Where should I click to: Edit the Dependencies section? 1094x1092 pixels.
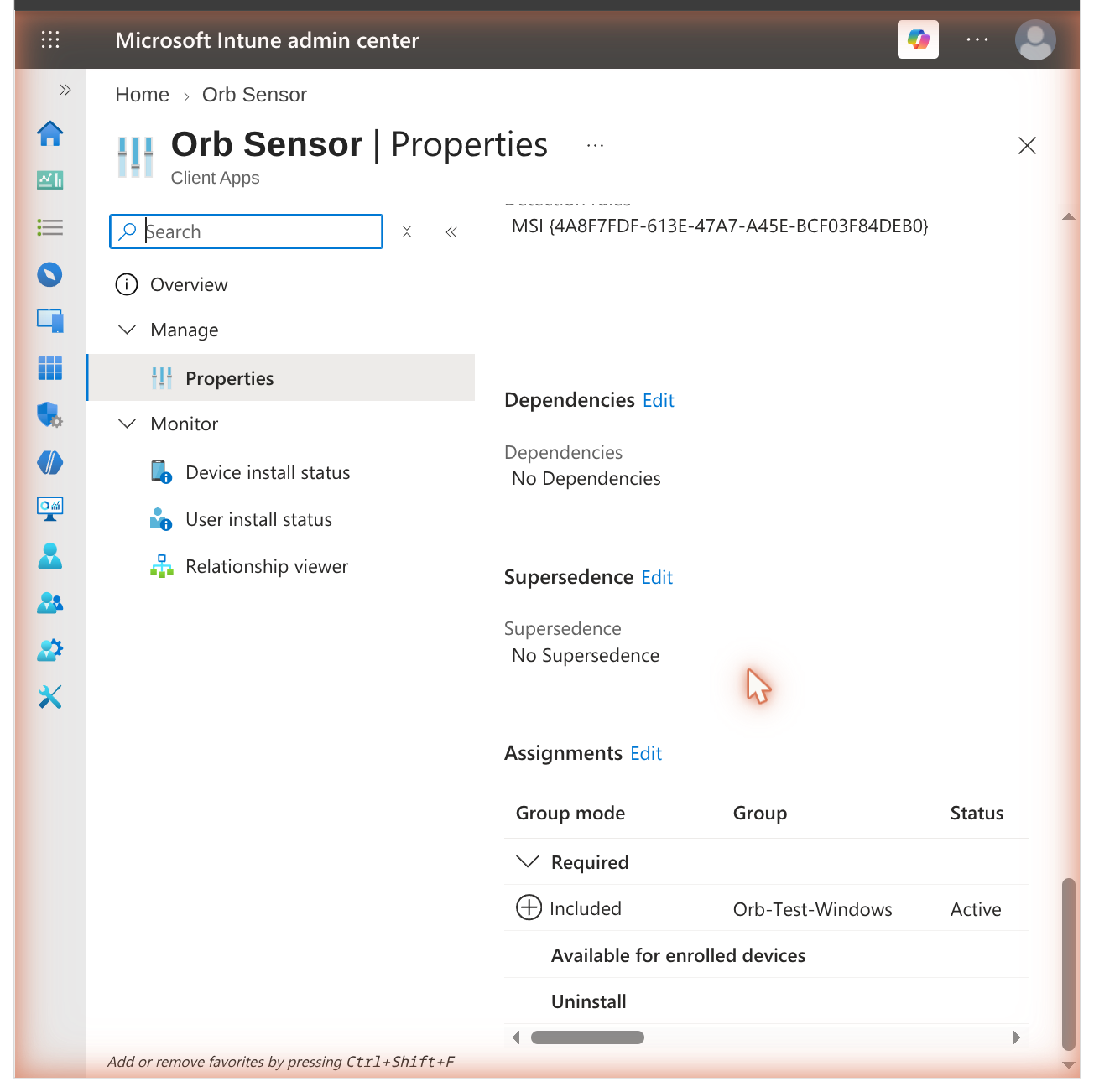659,401
